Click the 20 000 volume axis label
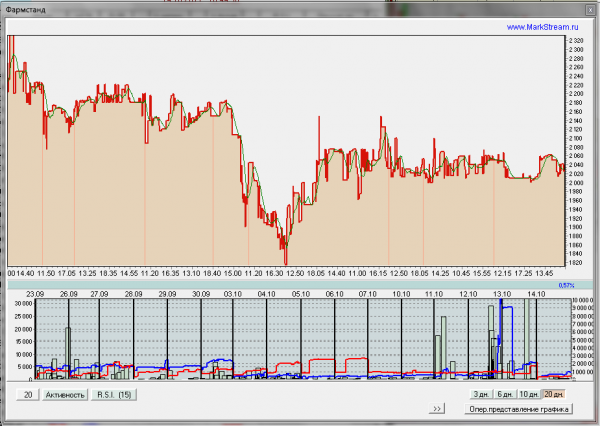The image size is (600, 426). point(23,329)
